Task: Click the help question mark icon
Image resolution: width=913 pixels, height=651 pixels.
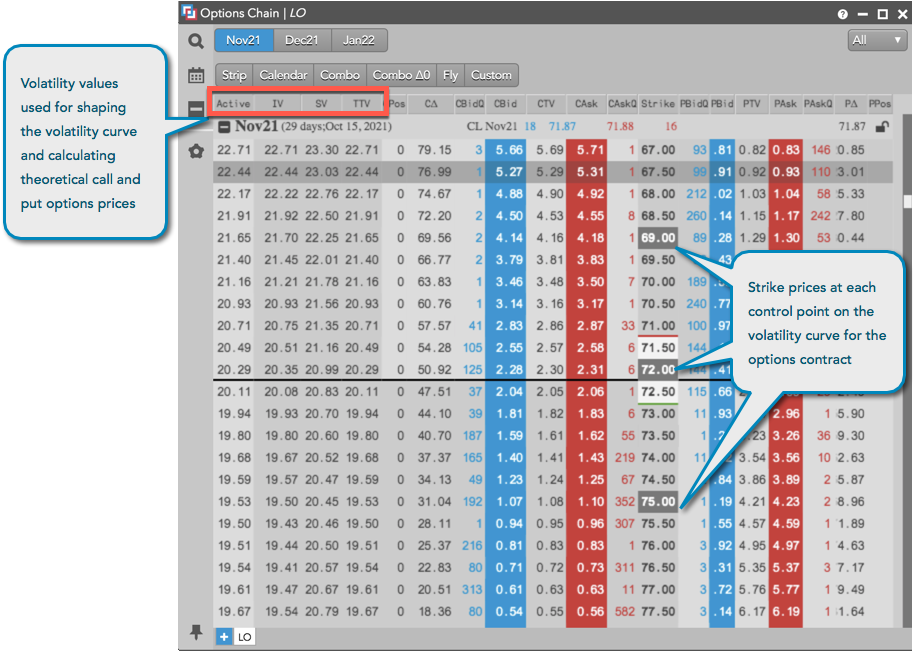Action: pos(843,14)
